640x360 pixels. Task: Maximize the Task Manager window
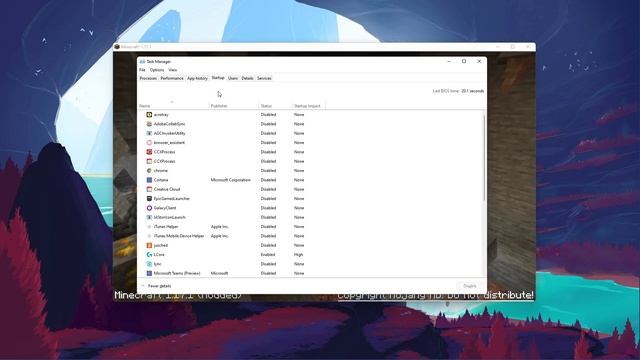click(x=464, y=61)
